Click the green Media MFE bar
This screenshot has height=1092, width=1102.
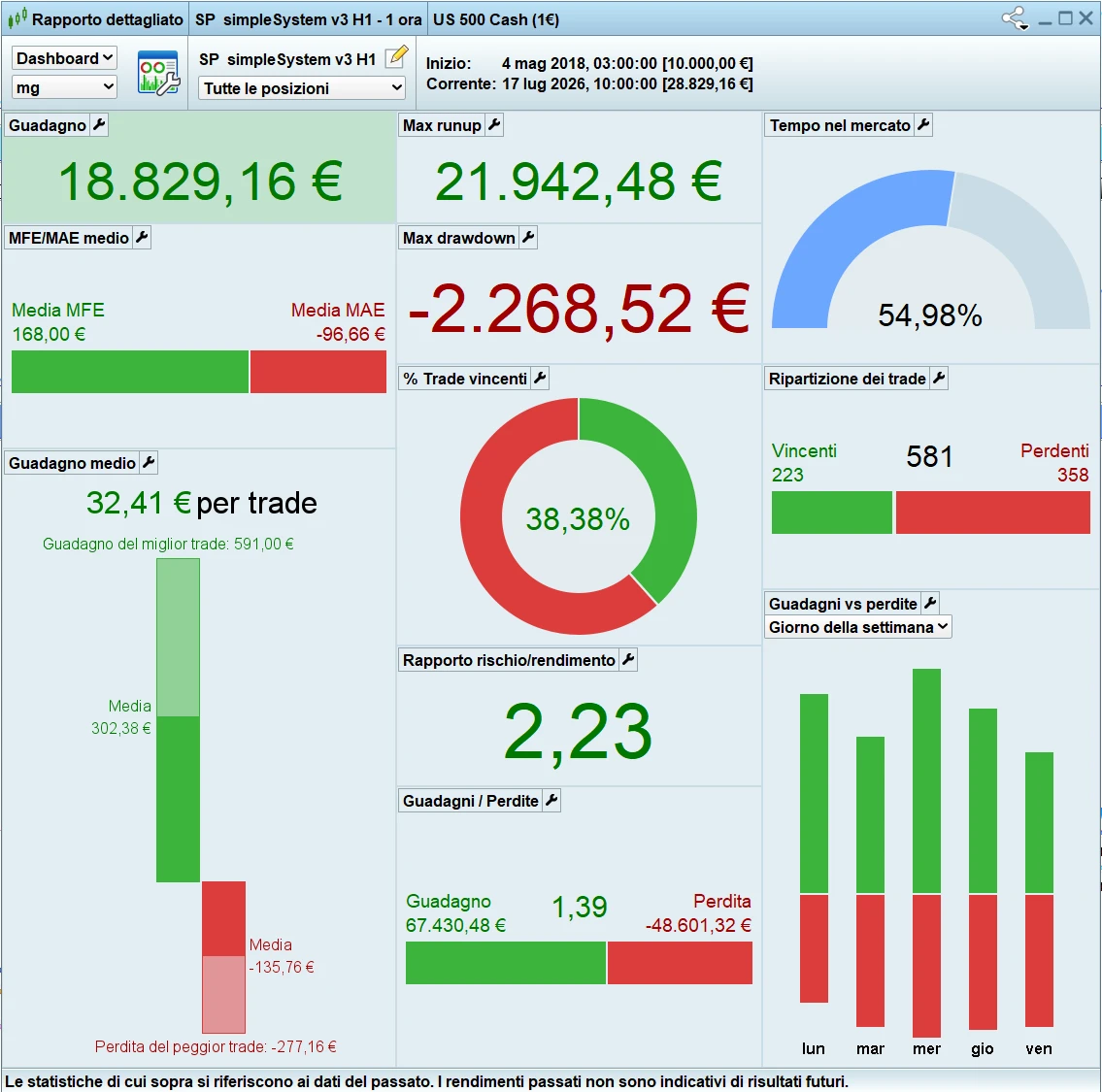[130, 372]
